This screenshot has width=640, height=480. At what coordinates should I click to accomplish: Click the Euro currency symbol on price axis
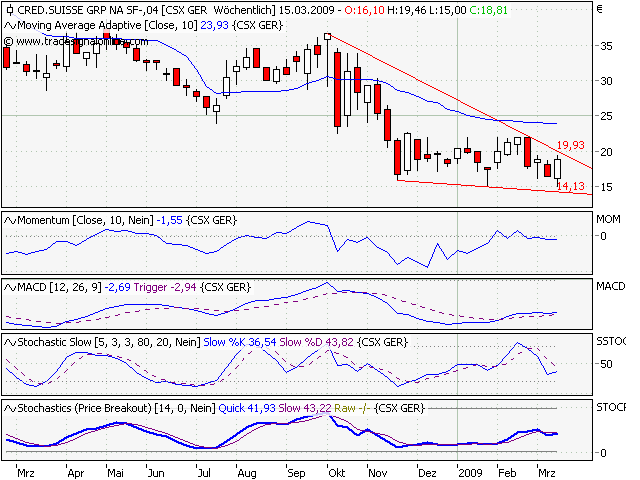[x=599, y=9]
